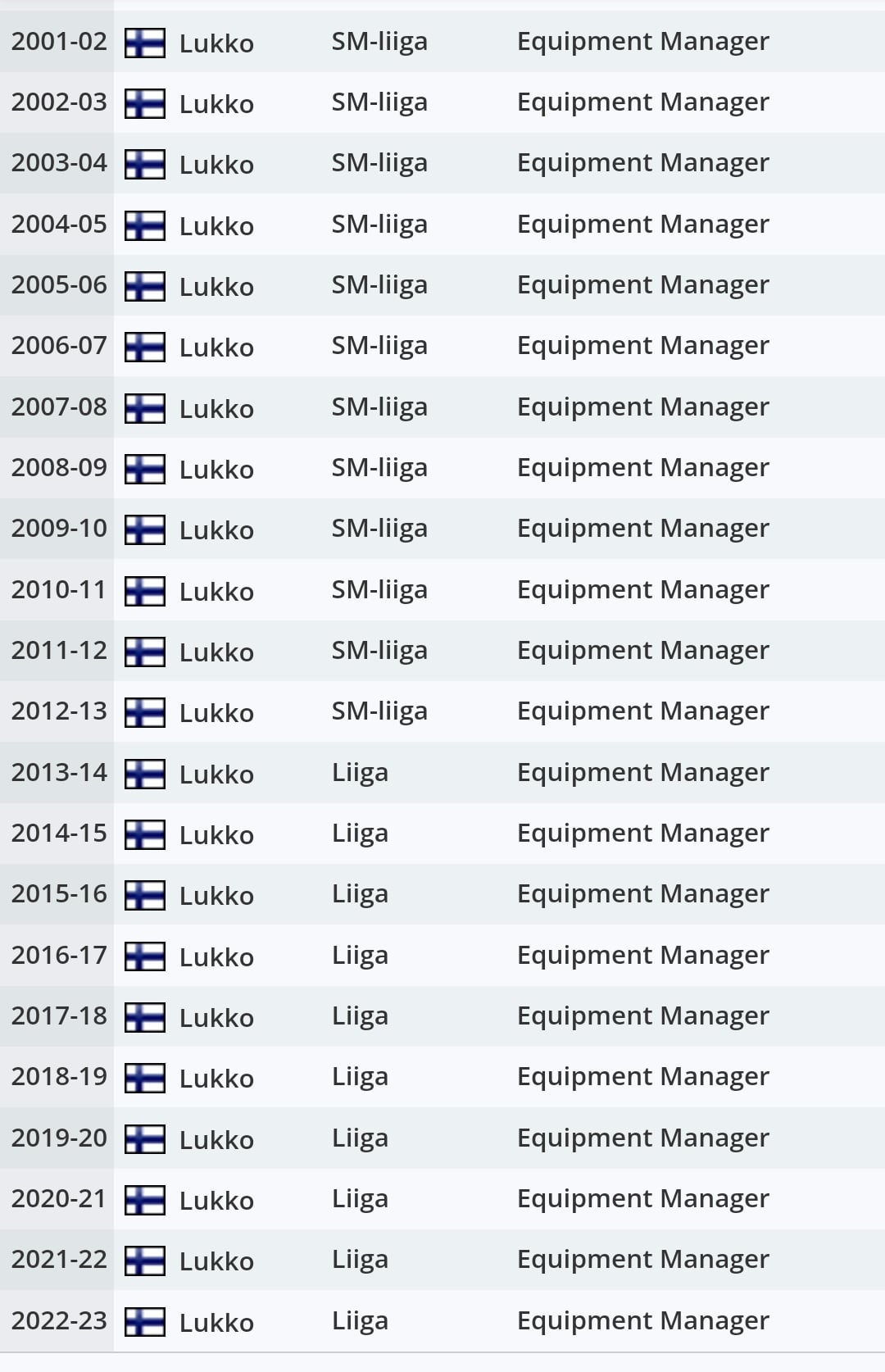
Task: Select the SM-liiga league in the 2003-04 row
Action: 379,163
